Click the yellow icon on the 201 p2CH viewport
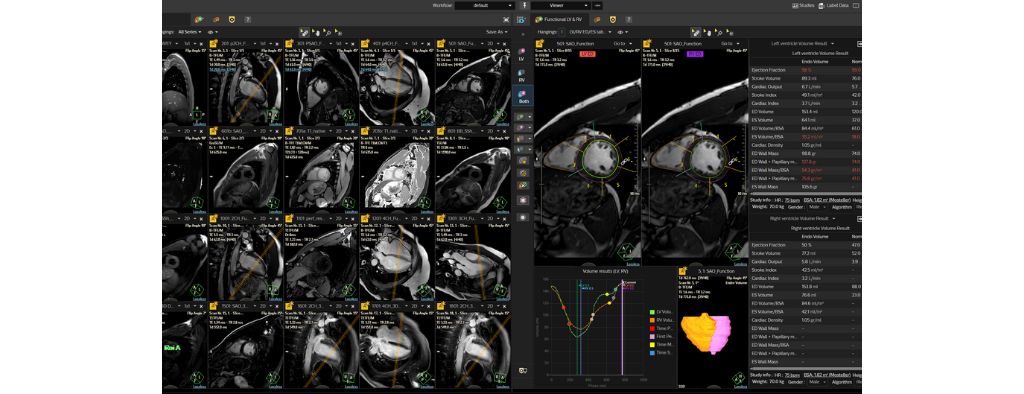The image size is (1024, 394). tap(214, 43)
